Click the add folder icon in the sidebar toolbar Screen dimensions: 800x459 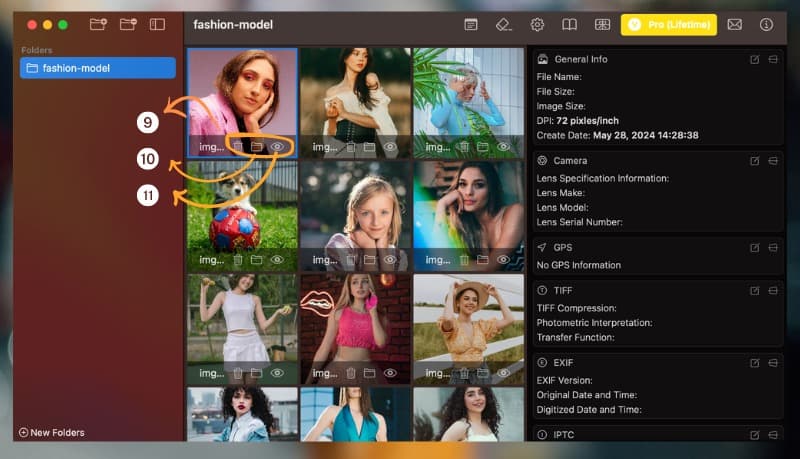[98, 24]
